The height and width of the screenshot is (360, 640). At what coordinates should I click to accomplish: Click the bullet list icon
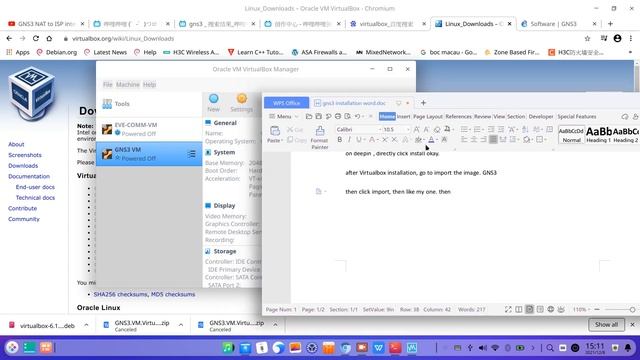click(x=464, y=129)
